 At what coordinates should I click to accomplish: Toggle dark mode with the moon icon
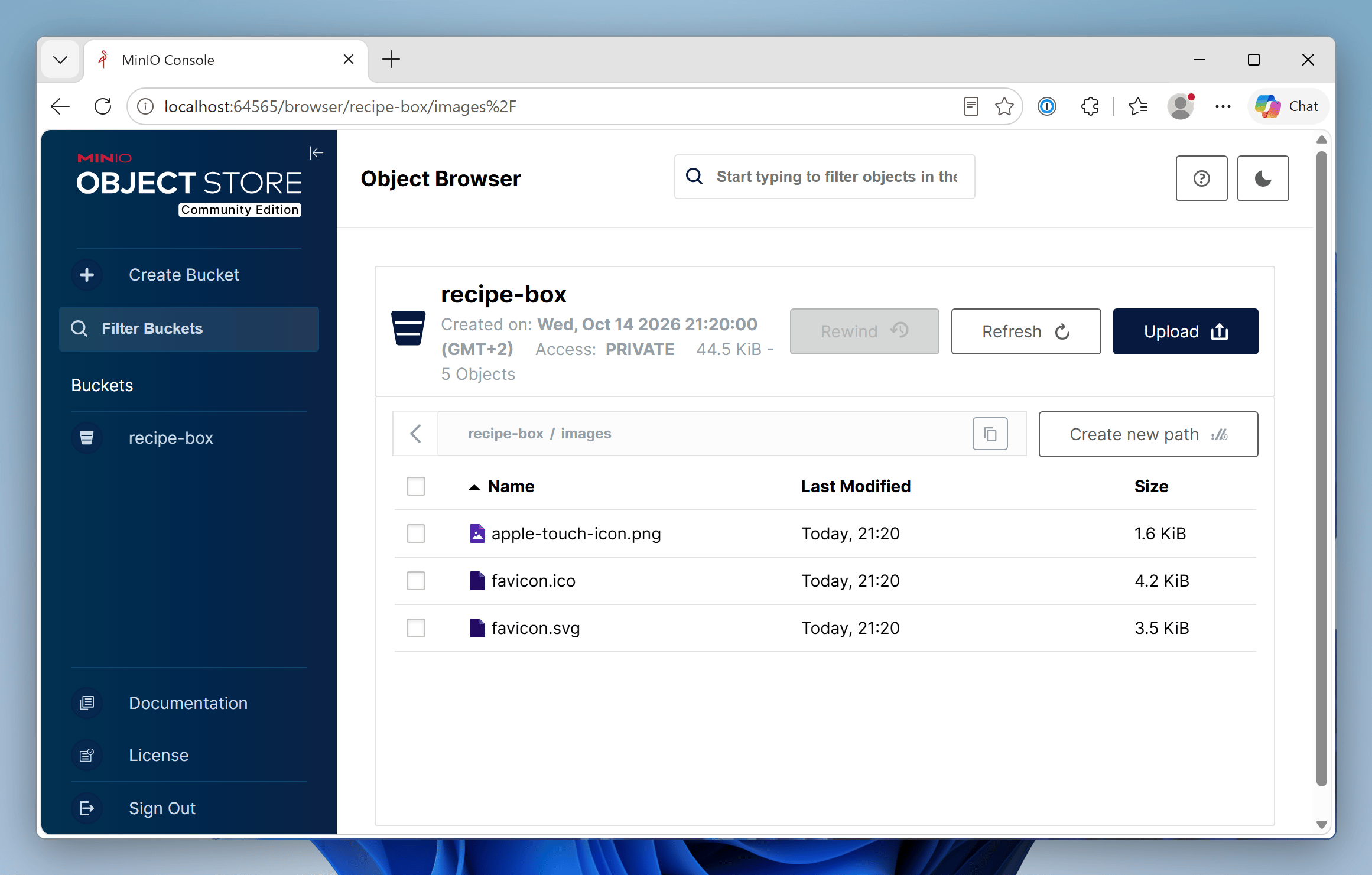click(1263, 178)
